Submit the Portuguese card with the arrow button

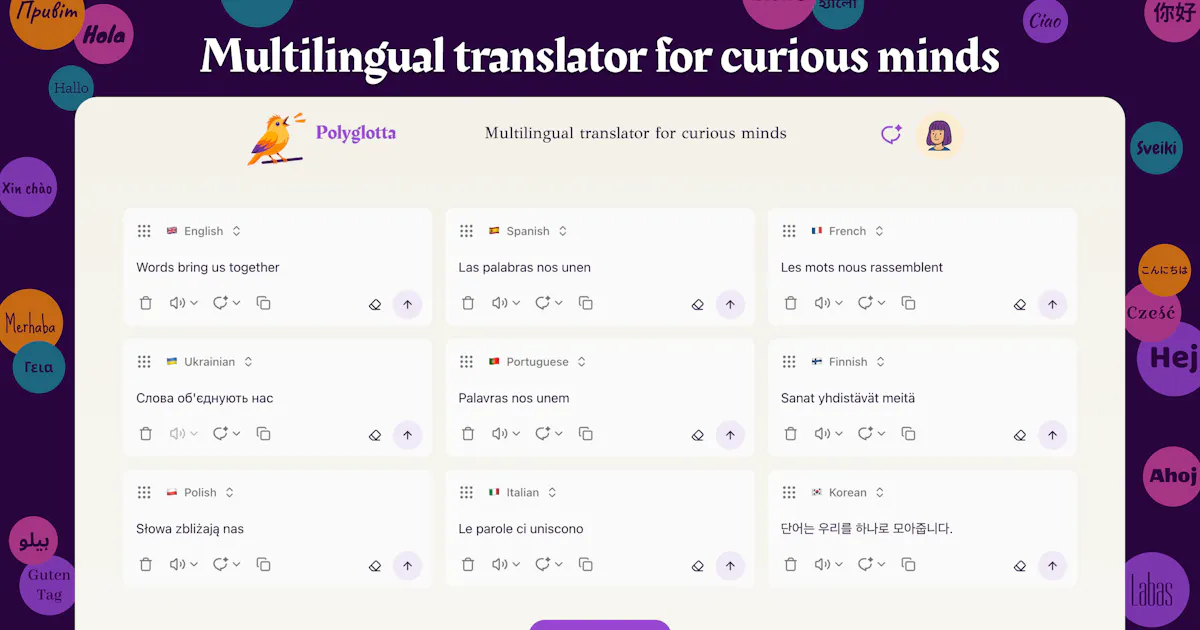tap(730, 436)
